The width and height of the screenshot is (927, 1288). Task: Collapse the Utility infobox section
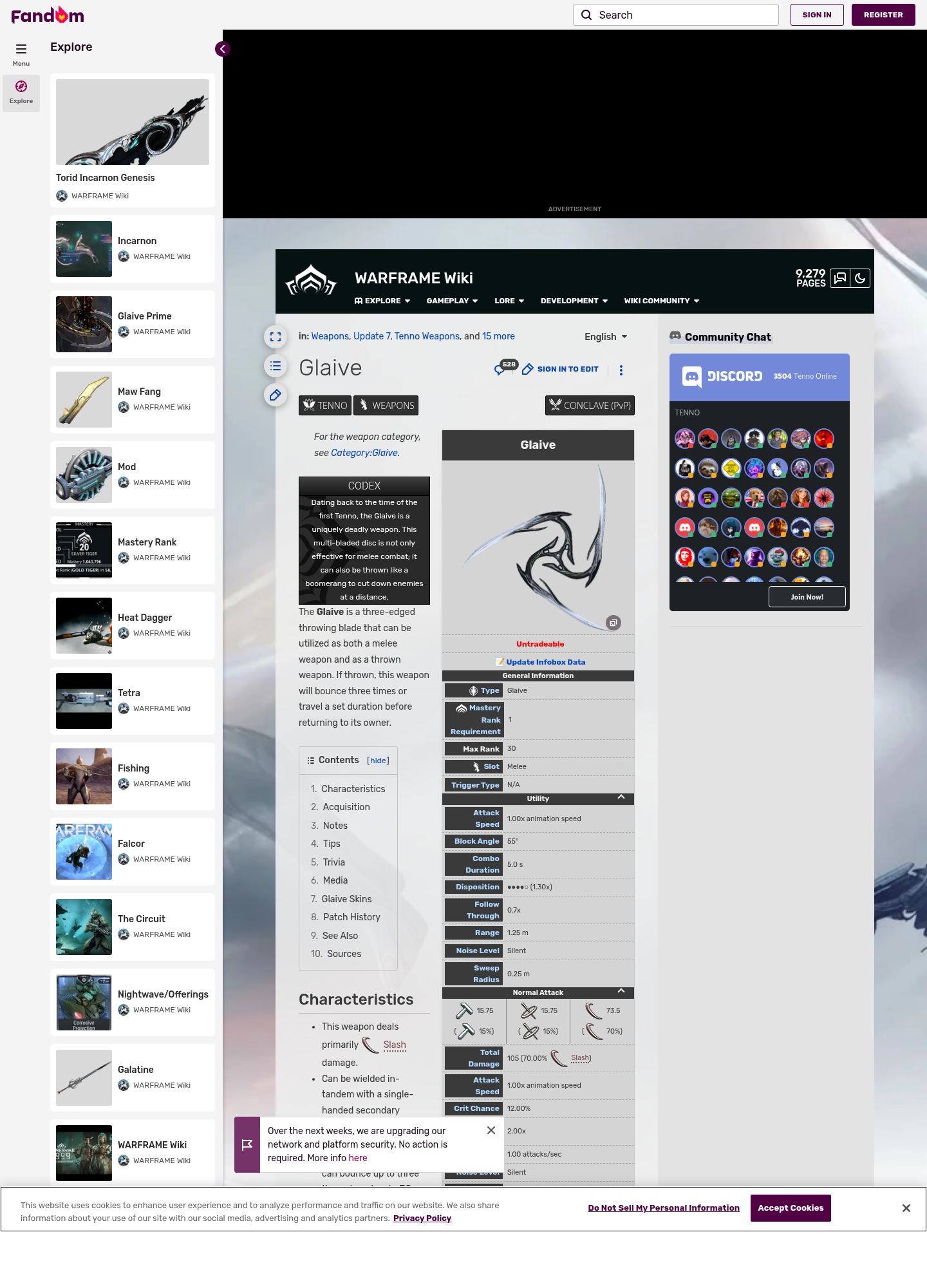(x=621, y=798)
